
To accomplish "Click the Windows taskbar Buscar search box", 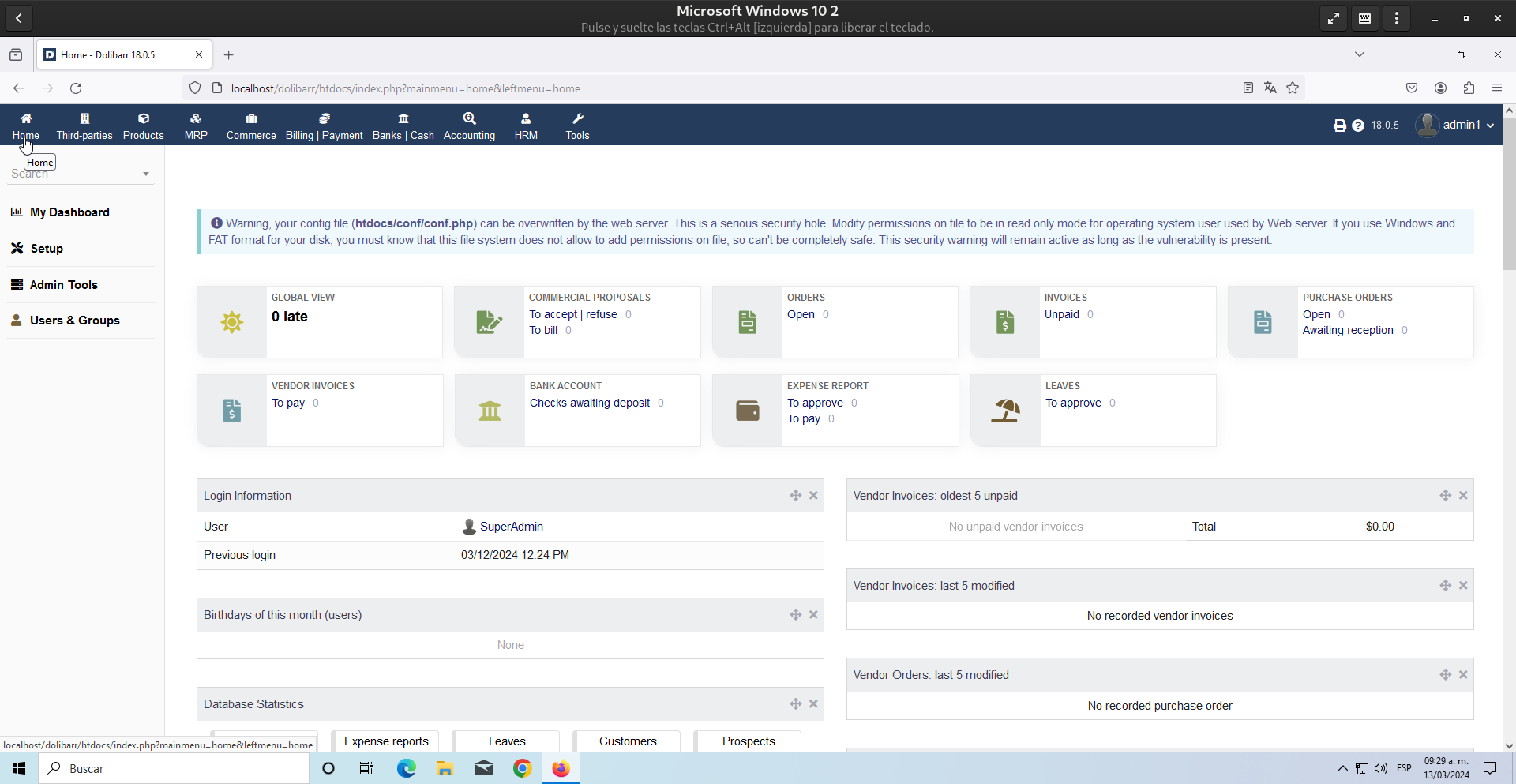I will coord(174,768).
